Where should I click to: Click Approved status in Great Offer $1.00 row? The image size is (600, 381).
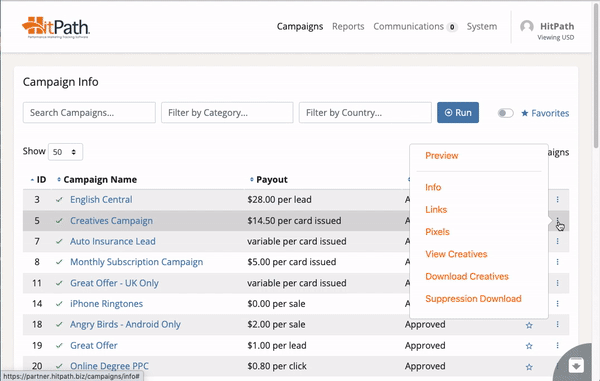pyautogui.click(x=425, y=345)
